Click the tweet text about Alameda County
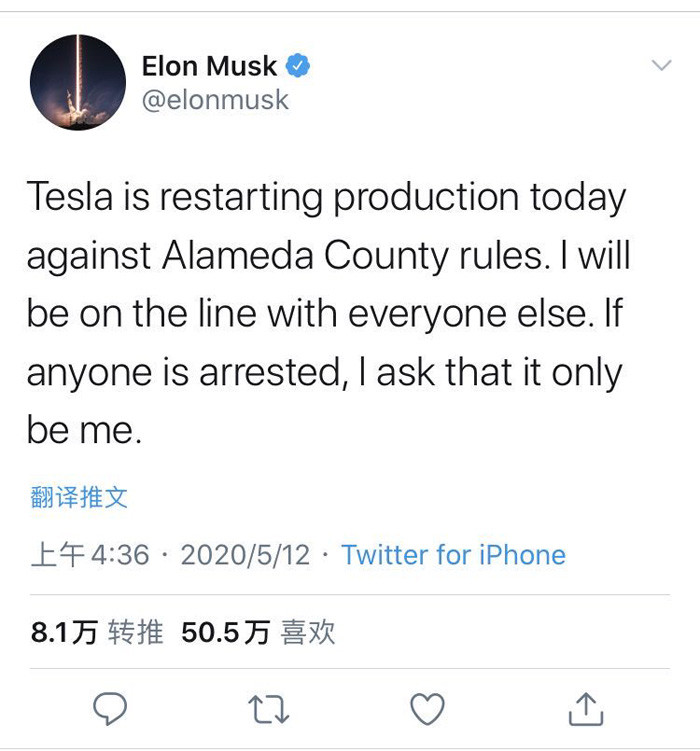This screenshot has width=700, height=751. (328, 313)
